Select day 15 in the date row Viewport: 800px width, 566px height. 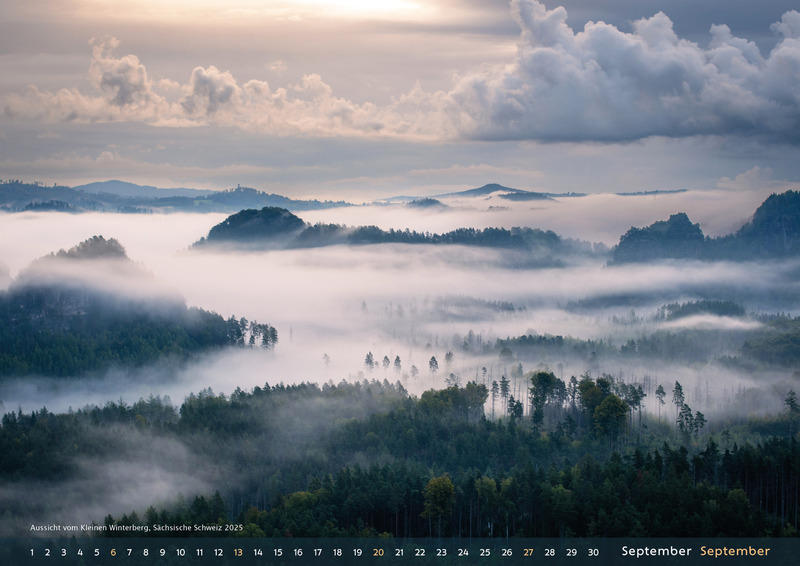(x=278, y=552)
